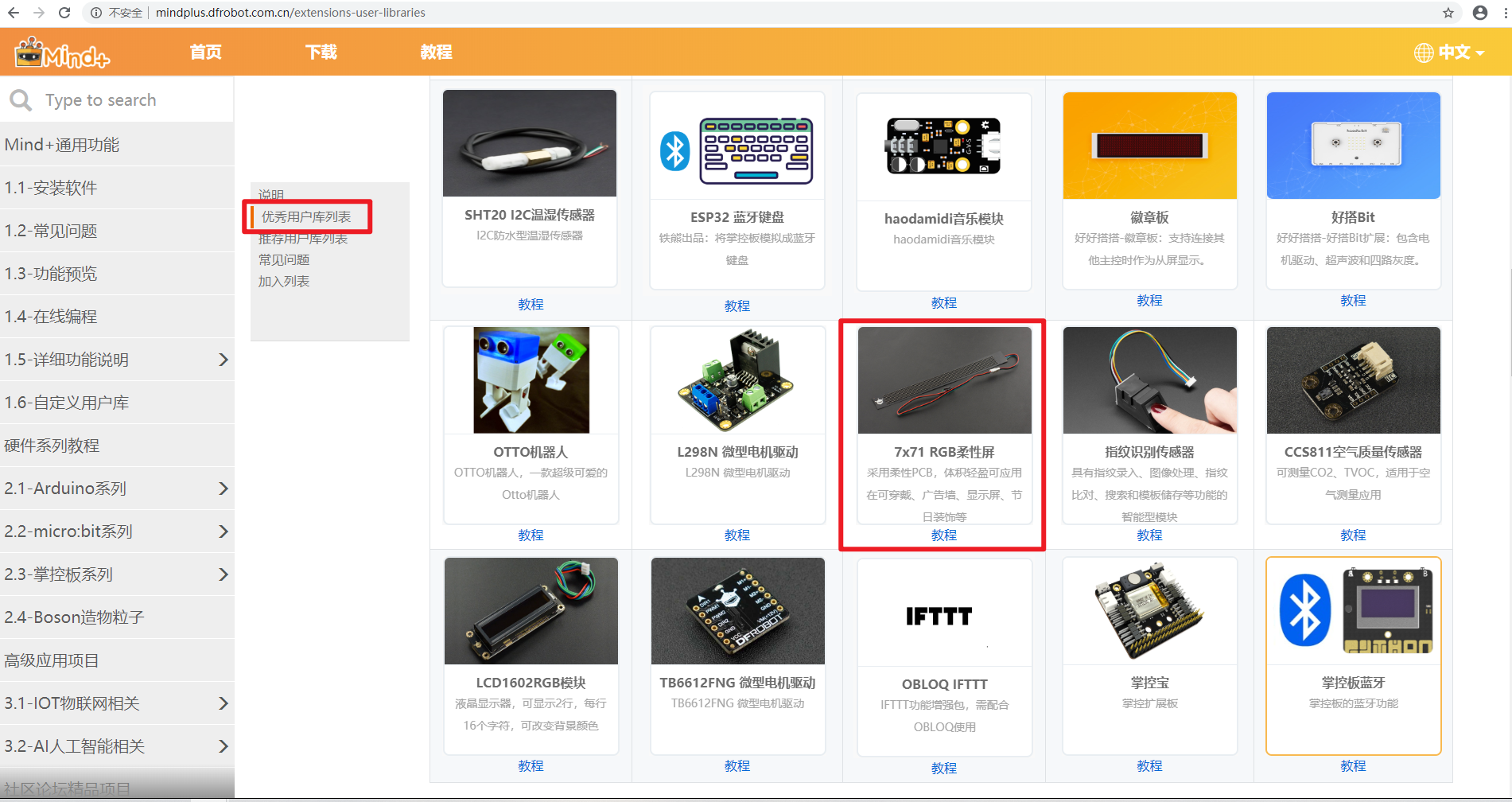This screenshot has width=1512, height=802.
Task: Open 教程 link under 掌控宝
Action: click(x=1149, y=766)
